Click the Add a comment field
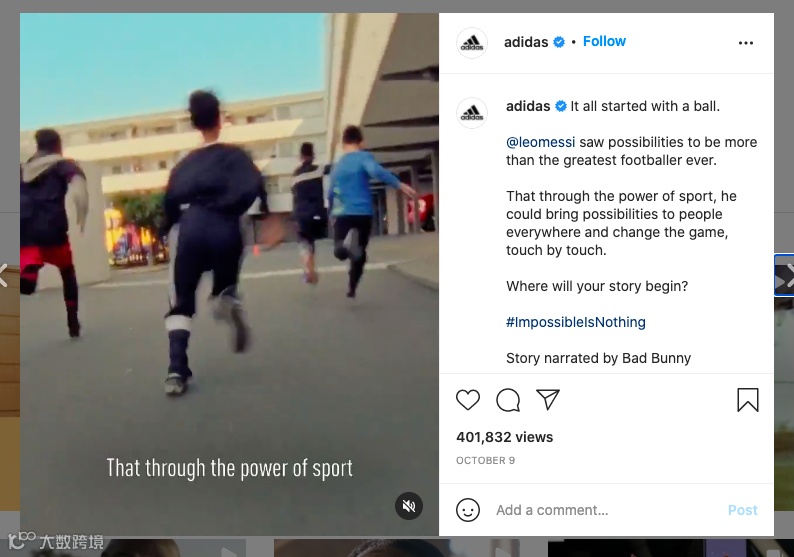This screenshot has width=794, height=557. (x=608, y=510)
